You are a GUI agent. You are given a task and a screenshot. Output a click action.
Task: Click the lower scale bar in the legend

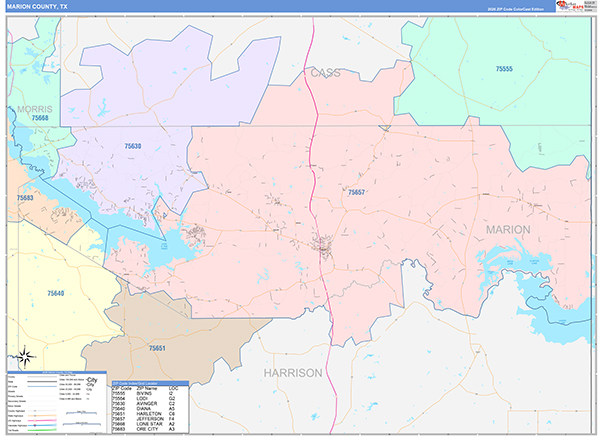[x=82, y=424]
